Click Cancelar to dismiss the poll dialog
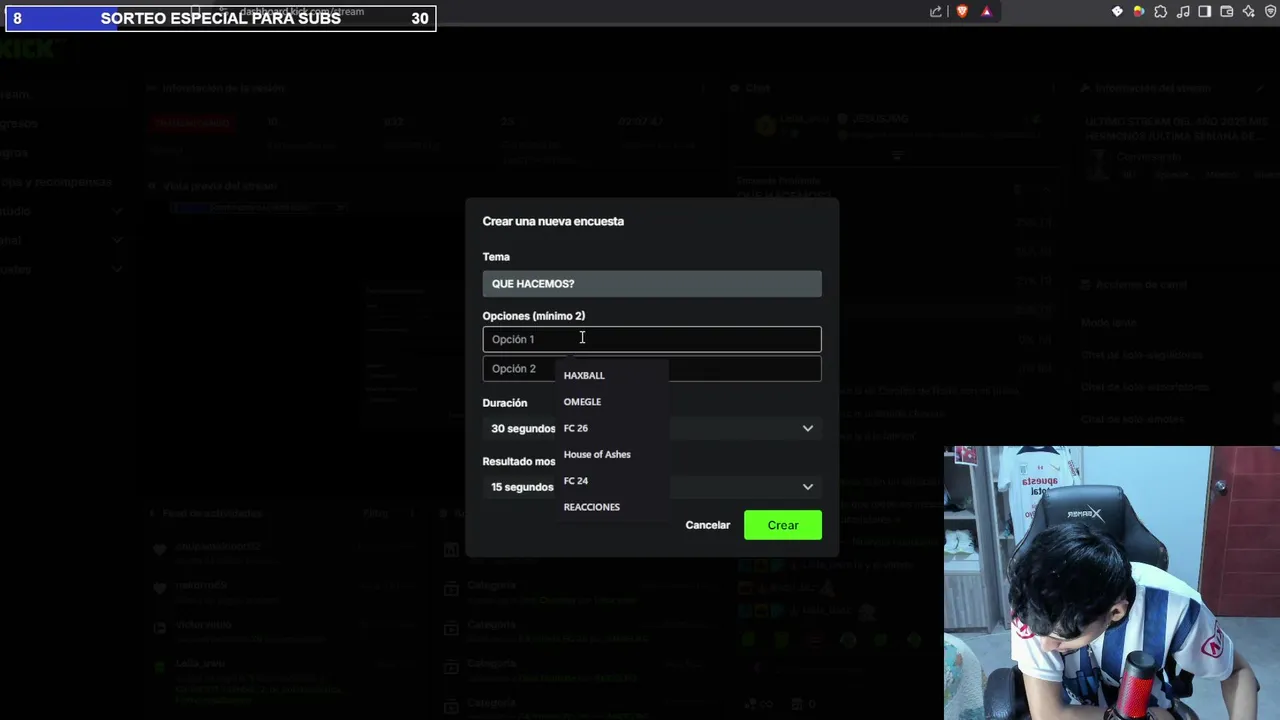This screenshot has width=1280, height=720. [708, 525]
